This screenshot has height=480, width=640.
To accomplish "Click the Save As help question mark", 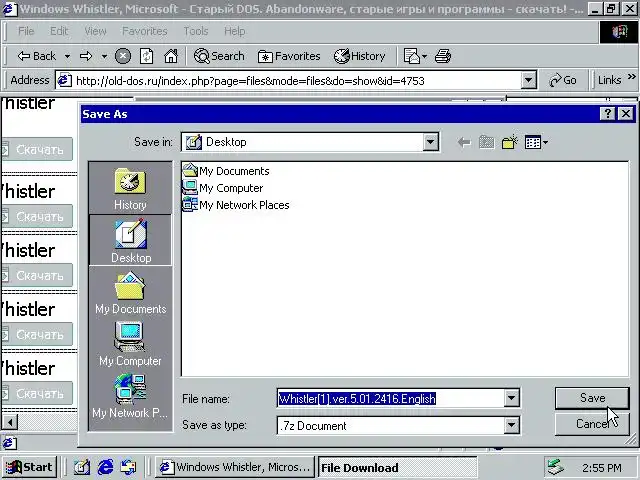I will pyautogui.click(x=607, y=113).
